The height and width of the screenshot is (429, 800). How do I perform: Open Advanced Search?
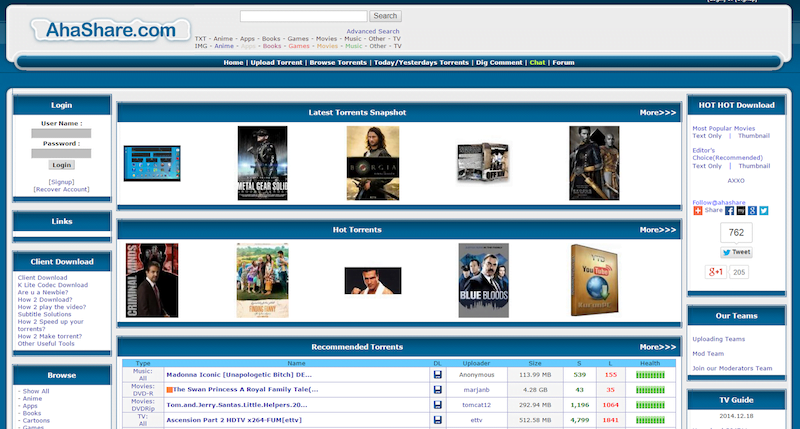pos(373,31)
